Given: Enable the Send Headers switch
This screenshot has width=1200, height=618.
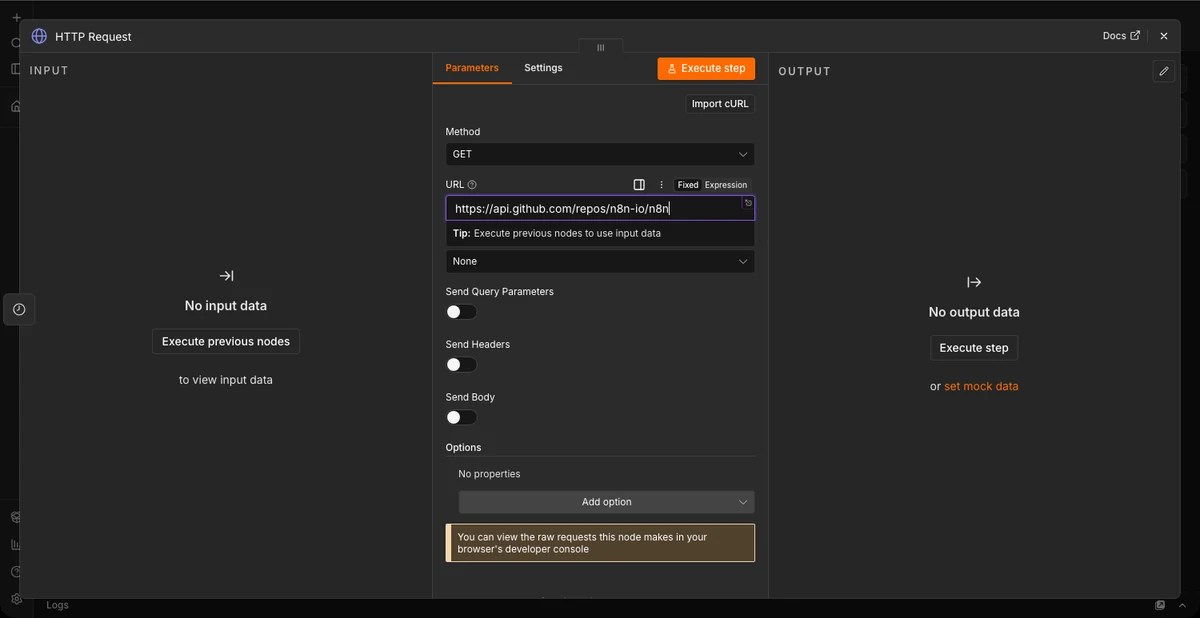Looking at the screenshot, I should 461,365.
